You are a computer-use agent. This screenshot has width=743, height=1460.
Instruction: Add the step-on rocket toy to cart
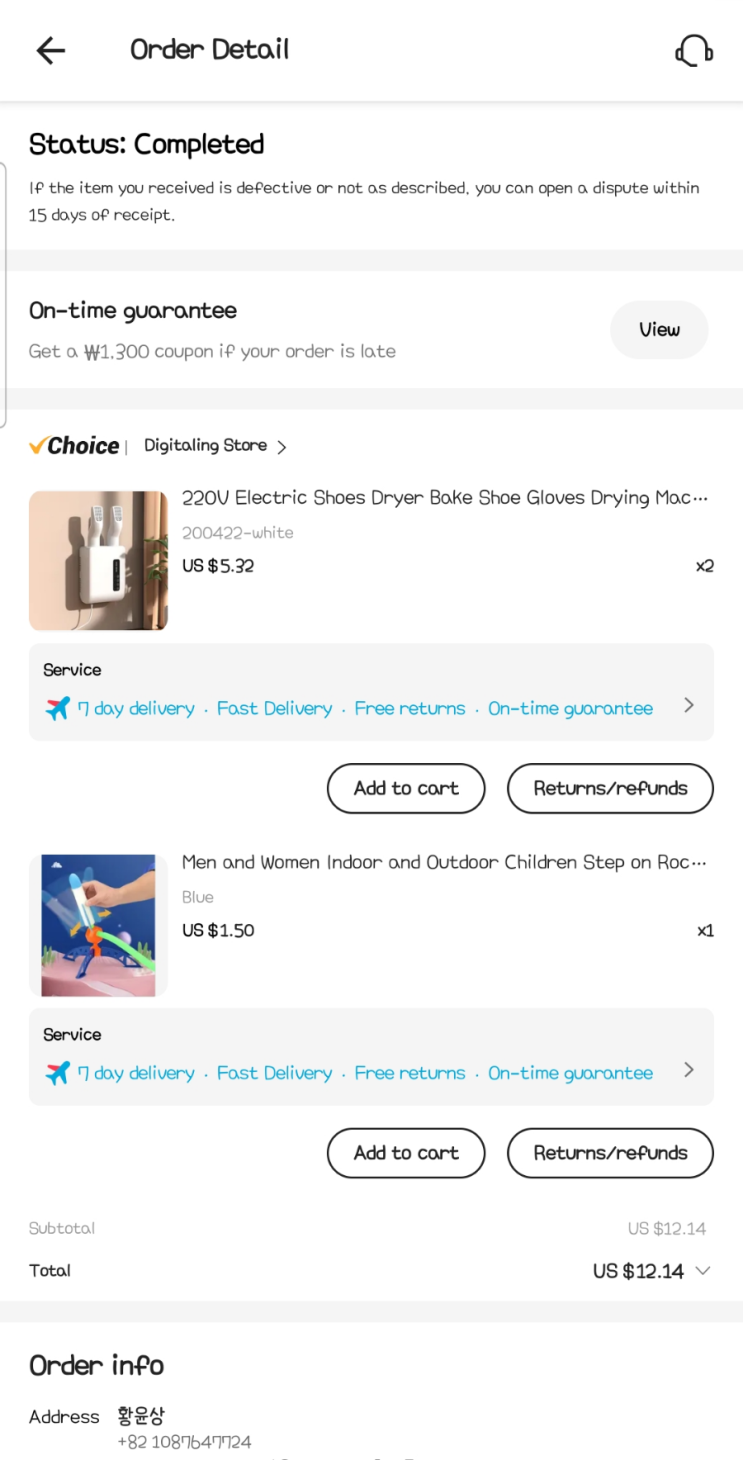pos(406,1153)
